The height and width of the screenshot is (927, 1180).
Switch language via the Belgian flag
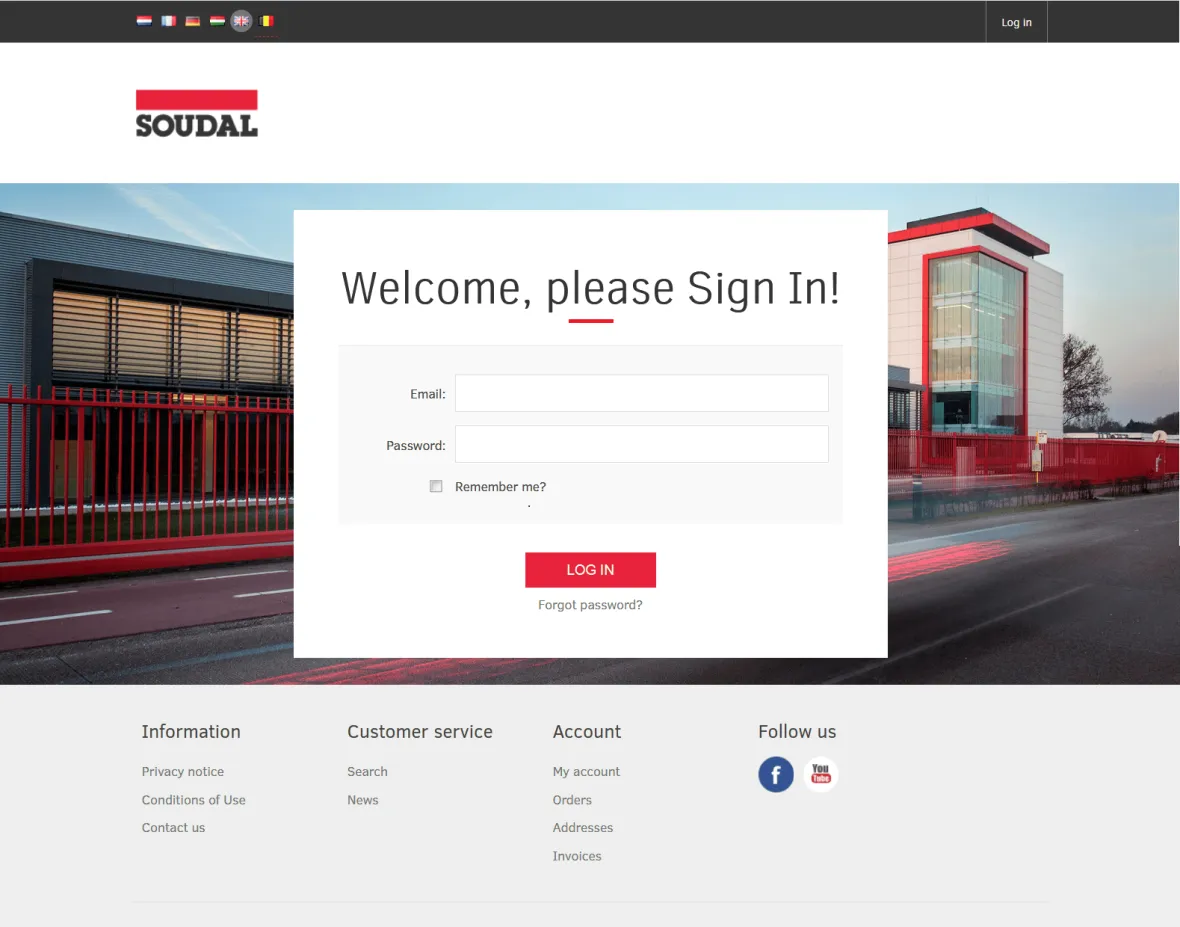(266, 21)
